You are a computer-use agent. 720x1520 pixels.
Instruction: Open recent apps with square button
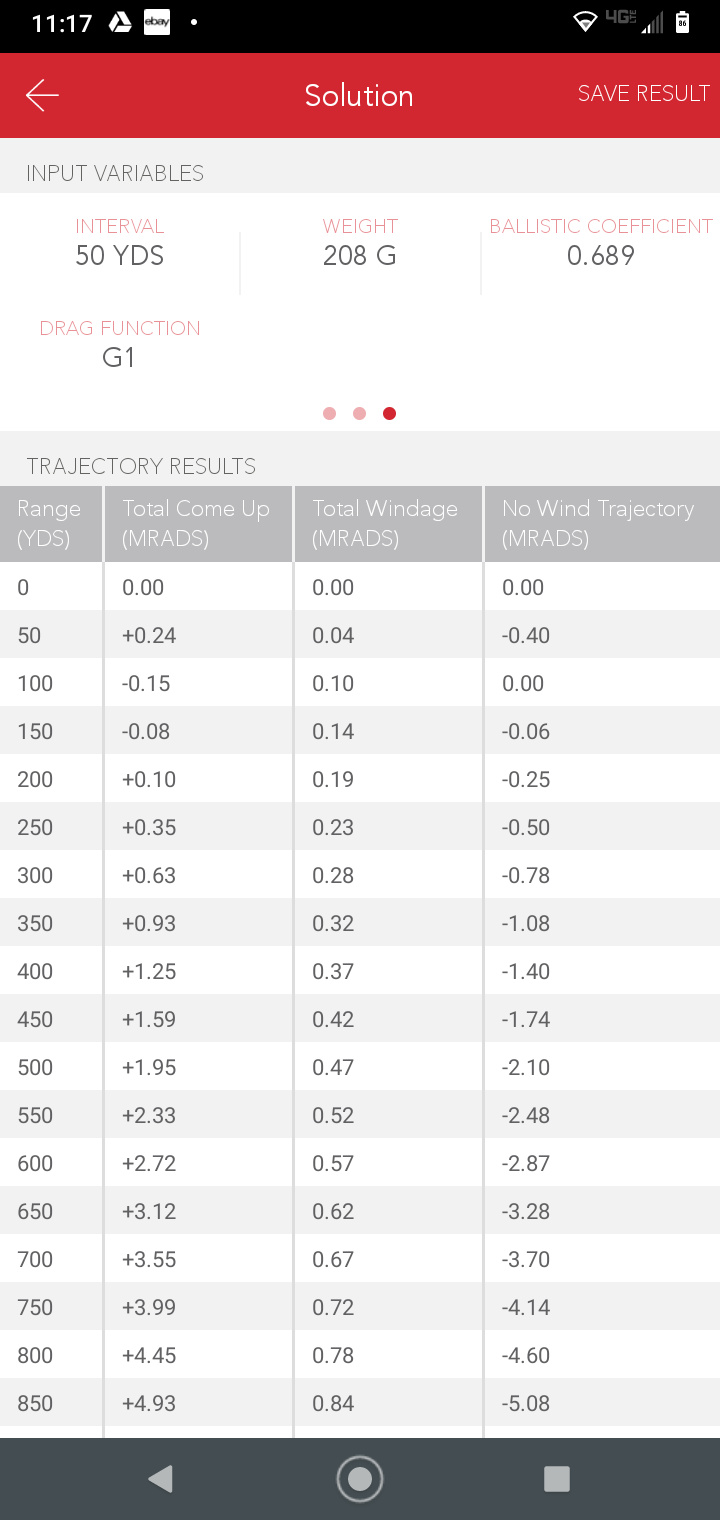coord(556,1478)
